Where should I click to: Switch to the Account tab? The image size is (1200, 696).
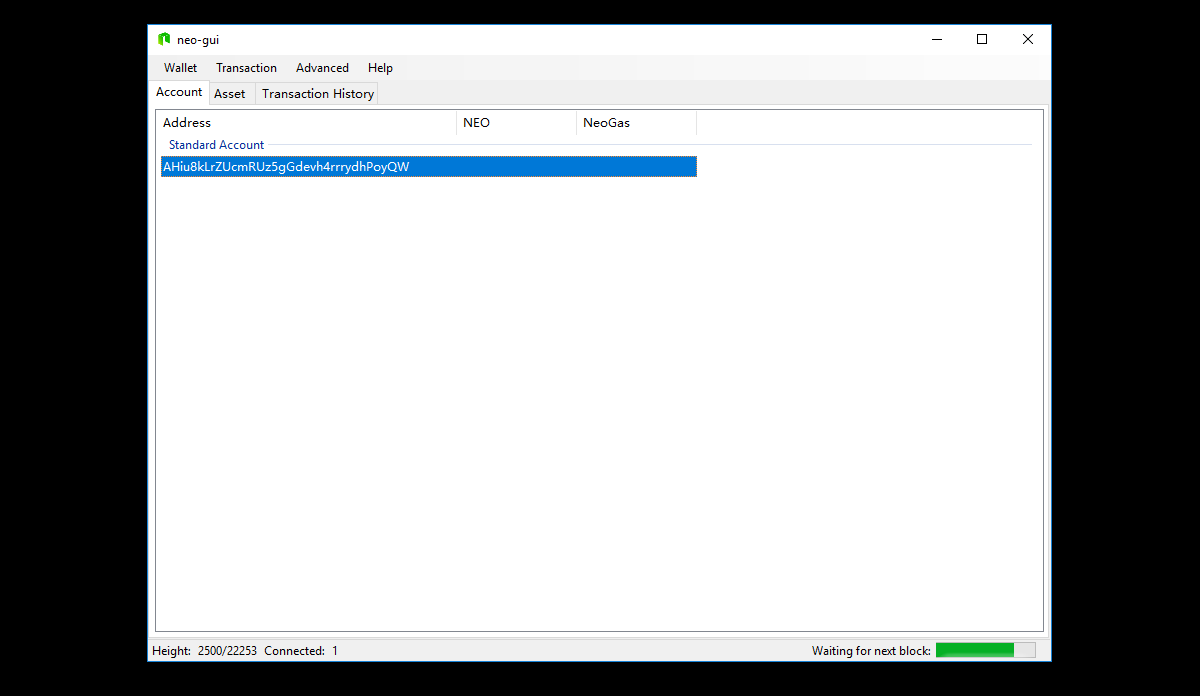pyautogui.click(x=179, y=92)
